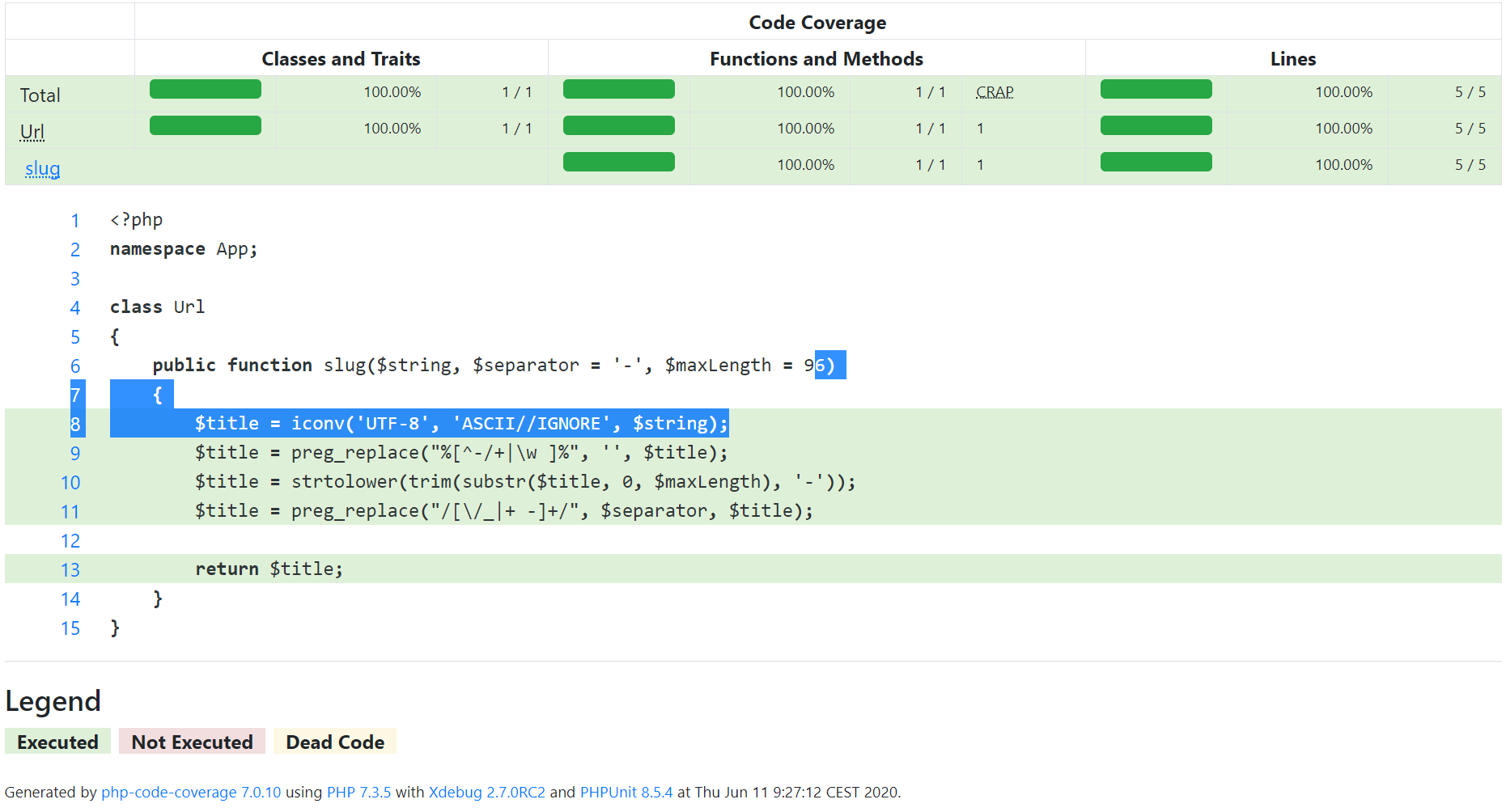Click Url row classes coverage bar
This screenshot has width=1506, height=812.
point(206,125)
